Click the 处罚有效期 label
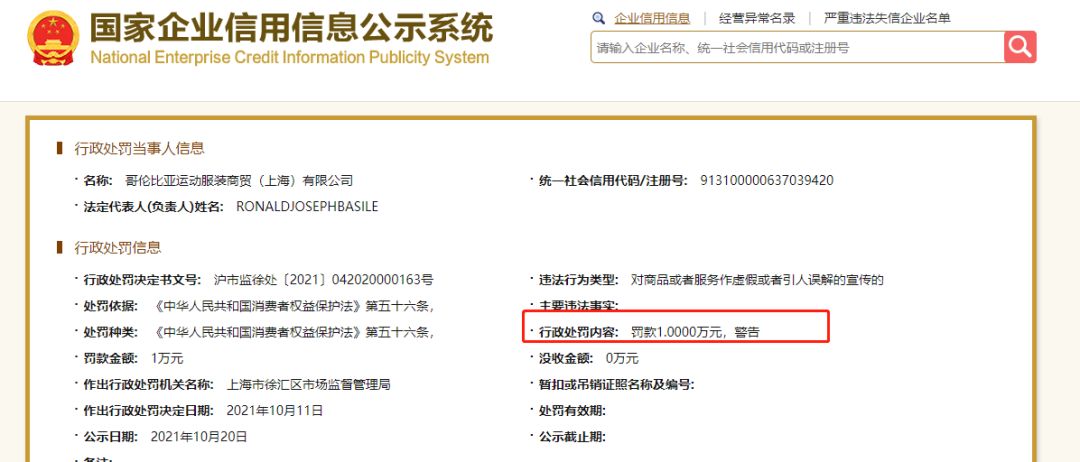The height and width of the screenshot is (462, 1080). pos(572,411)
